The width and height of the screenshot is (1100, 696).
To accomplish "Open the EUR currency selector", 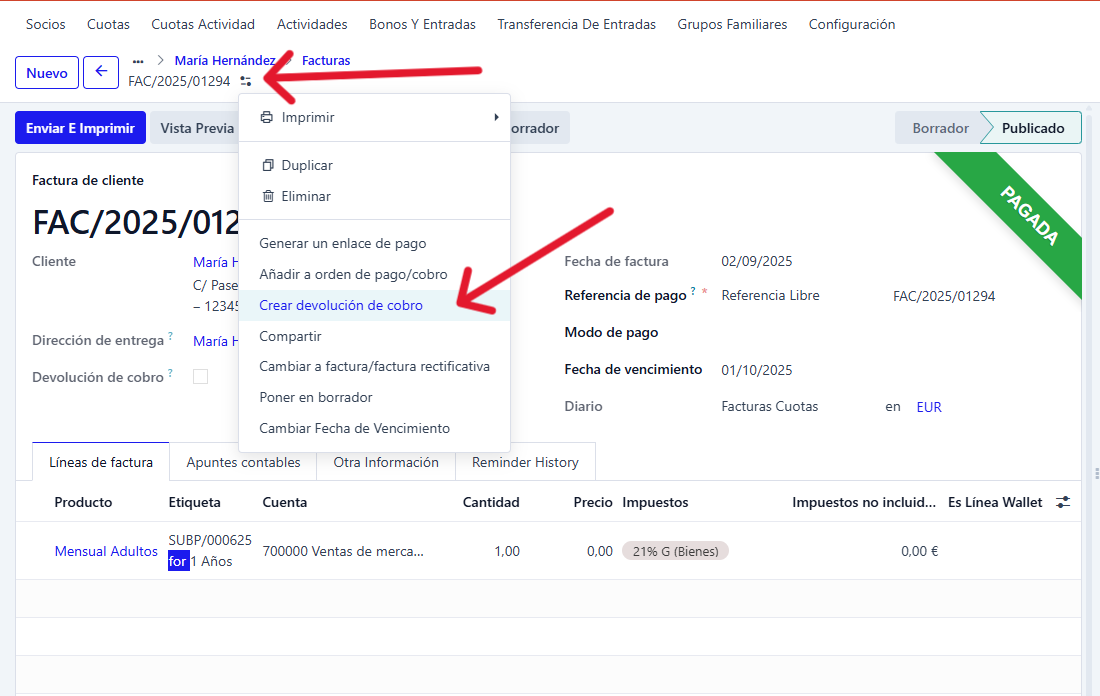I will click(x=929, y=407).
